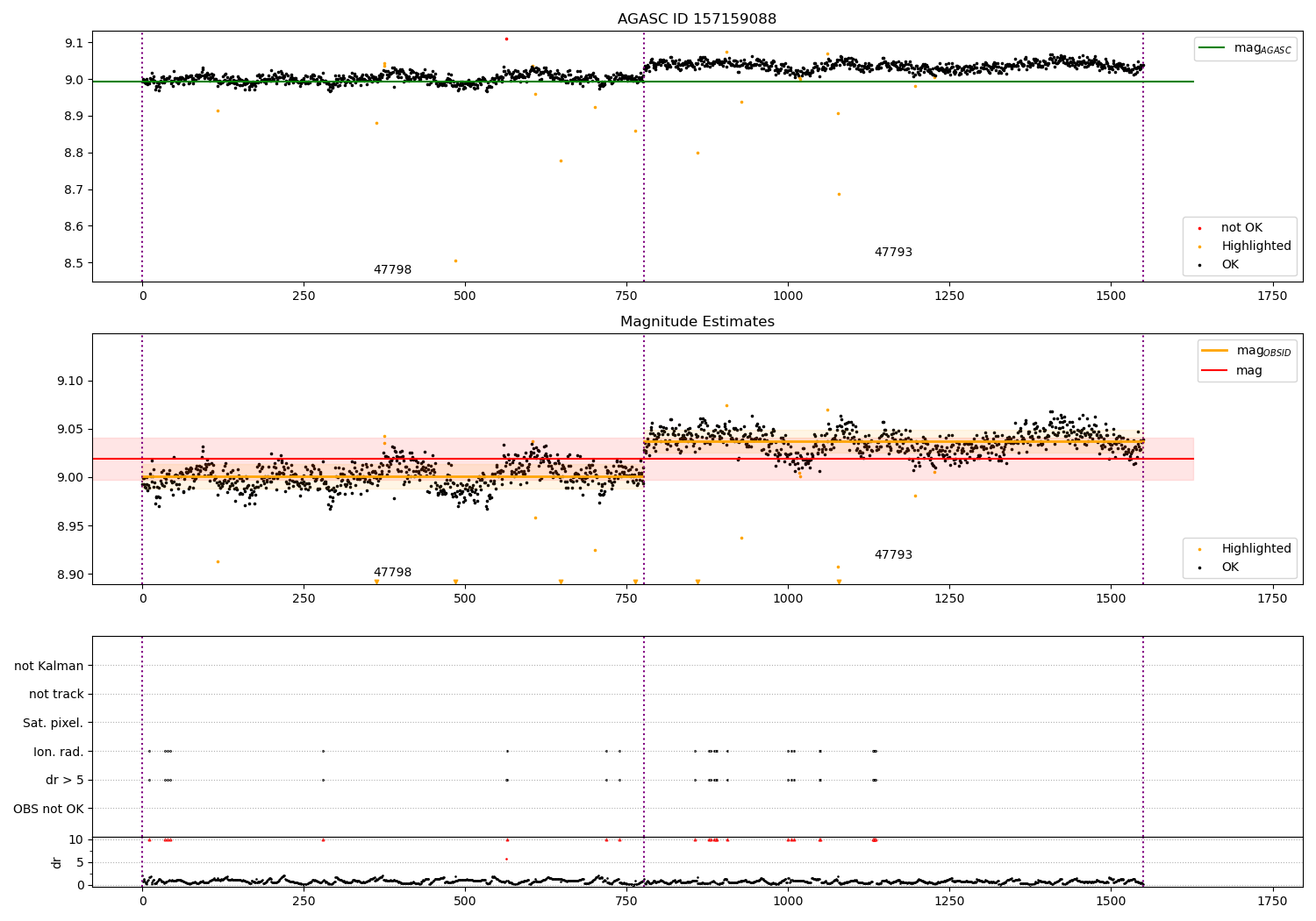Click the lowest orange point near 8.5

coord(455,261)
